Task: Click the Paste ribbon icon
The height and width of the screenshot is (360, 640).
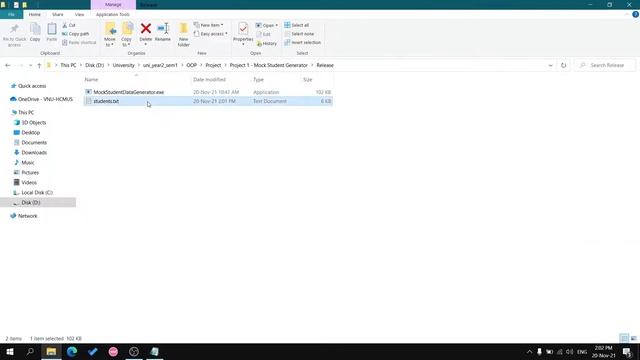Action: 52,32
